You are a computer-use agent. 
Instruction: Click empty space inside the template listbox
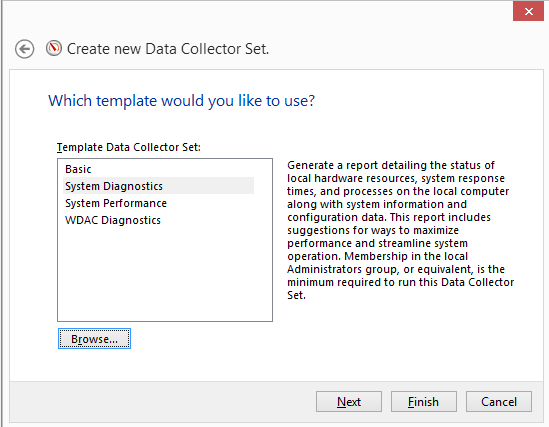165,273
